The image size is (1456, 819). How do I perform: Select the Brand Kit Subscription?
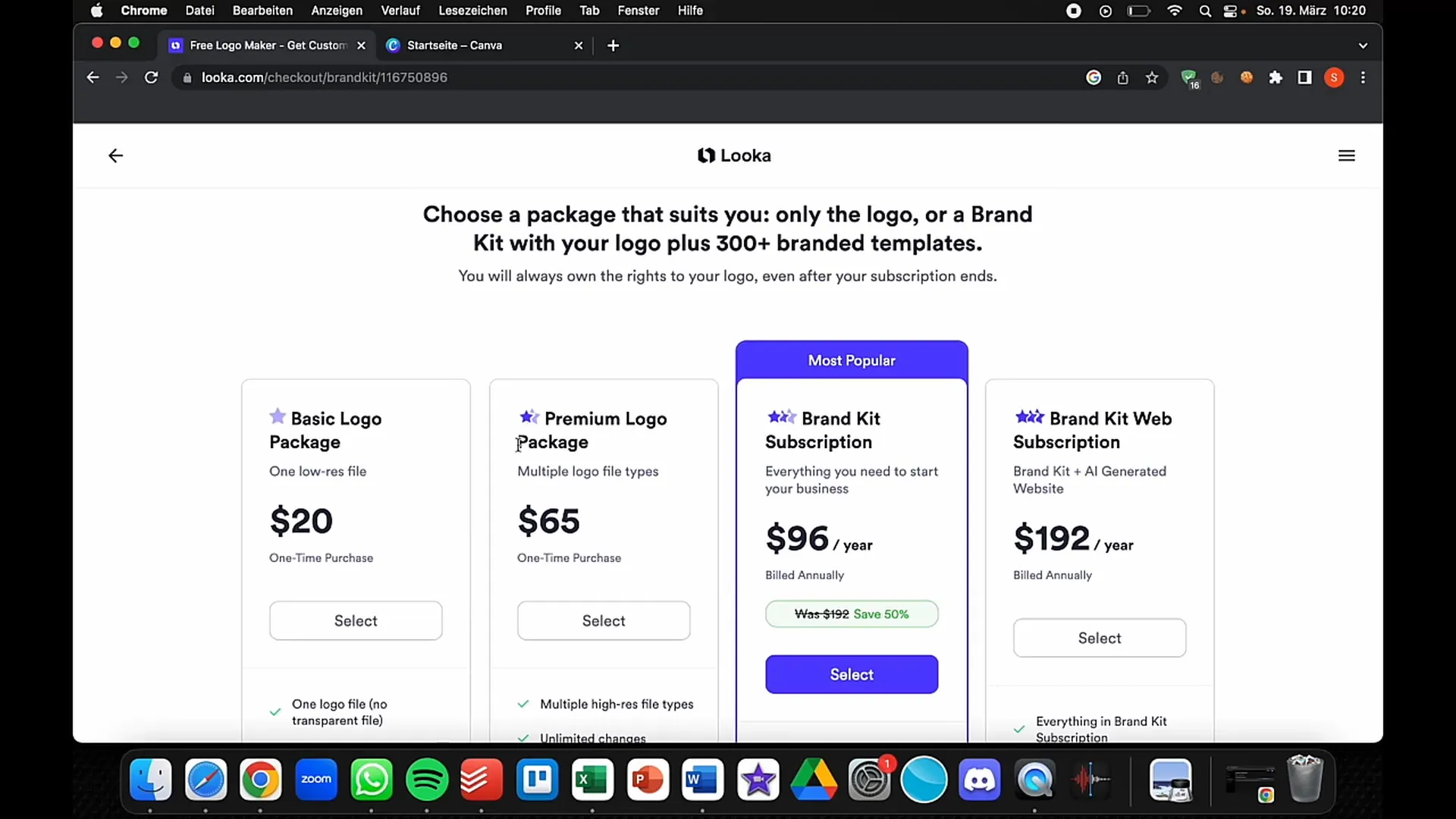[852, 674]
